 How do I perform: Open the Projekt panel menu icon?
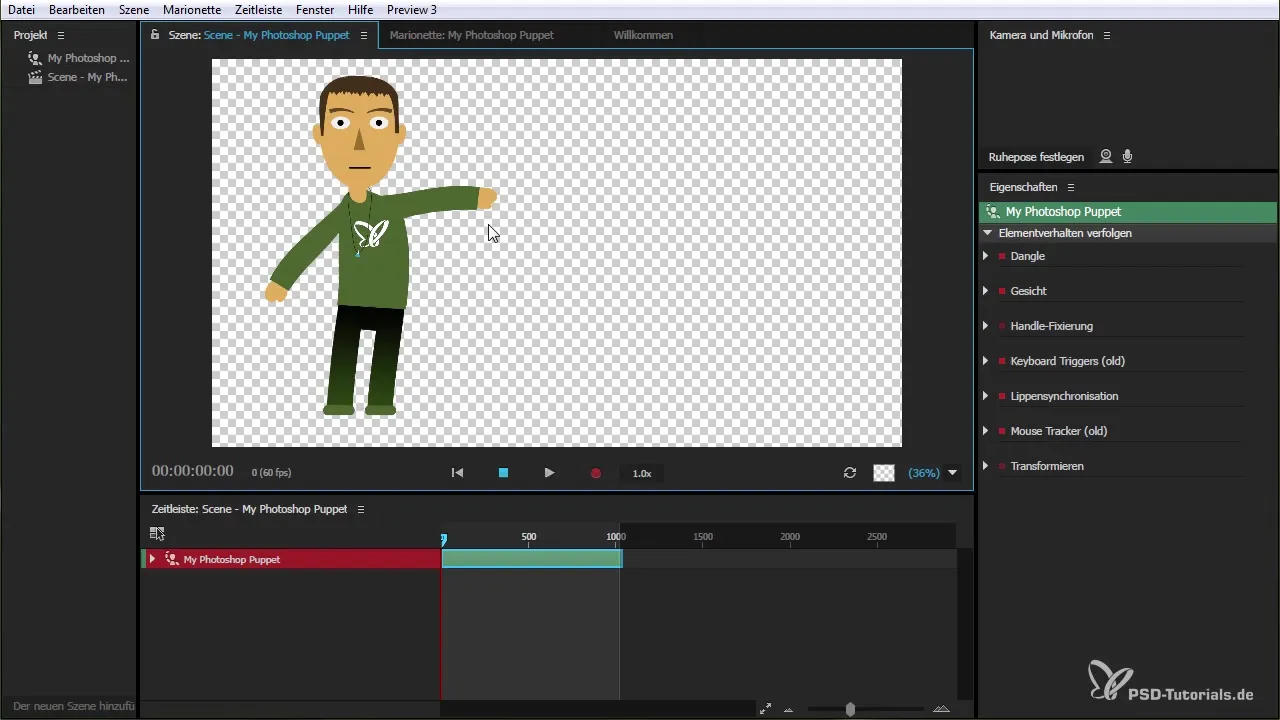[61, 35]
